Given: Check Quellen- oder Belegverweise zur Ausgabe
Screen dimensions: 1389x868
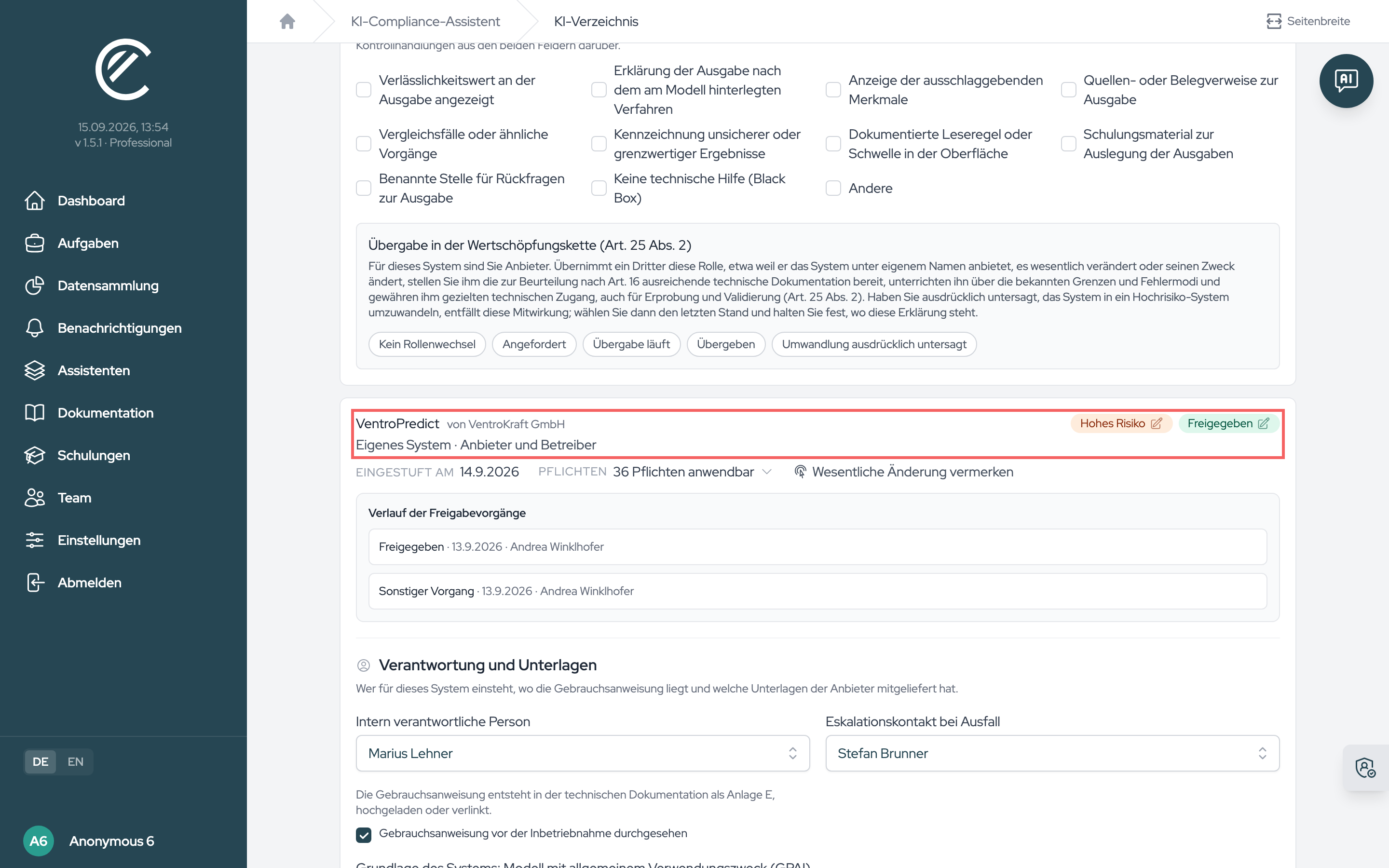Looking at the screenshot, I should pyautogui.click(x=1068, y=90).
